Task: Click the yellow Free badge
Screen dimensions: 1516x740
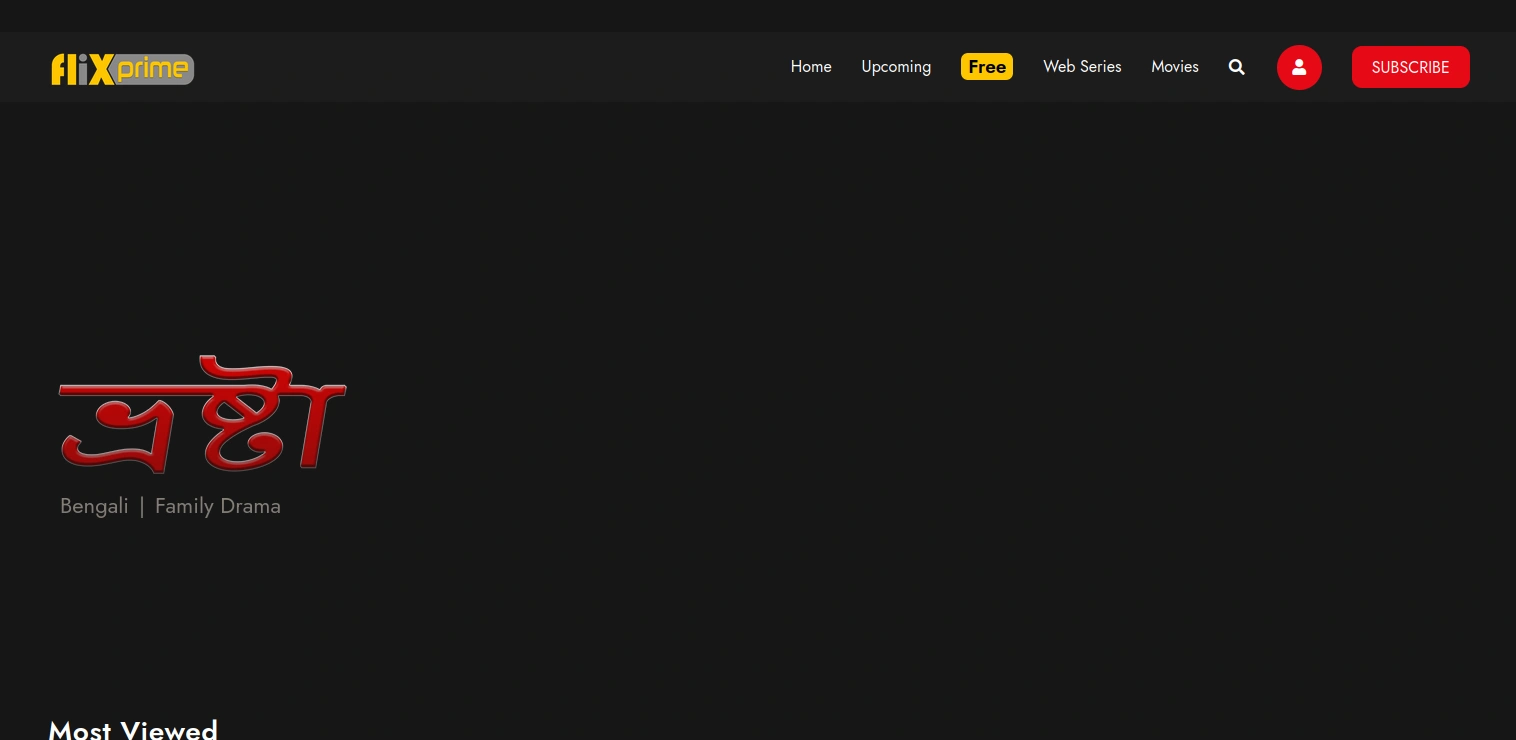Action: (987, 67)
